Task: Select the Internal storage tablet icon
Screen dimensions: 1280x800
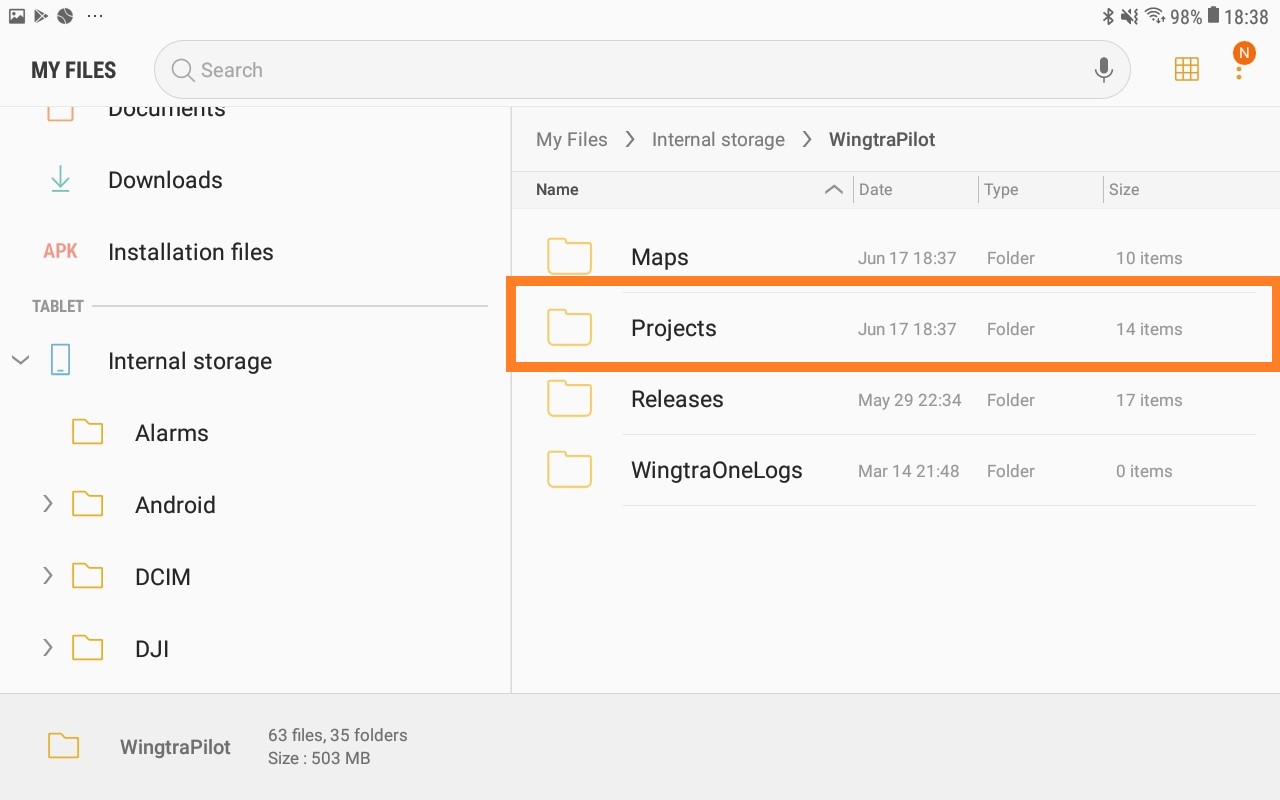Action: 60,361
